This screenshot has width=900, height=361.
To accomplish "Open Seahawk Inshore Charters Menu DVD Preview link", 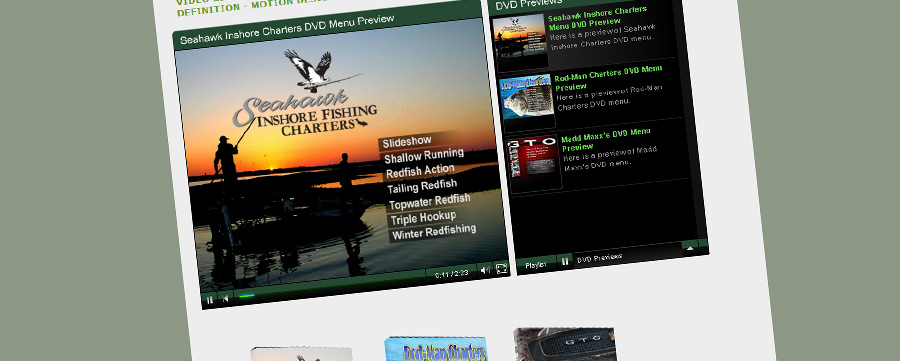I will (598, 17).
